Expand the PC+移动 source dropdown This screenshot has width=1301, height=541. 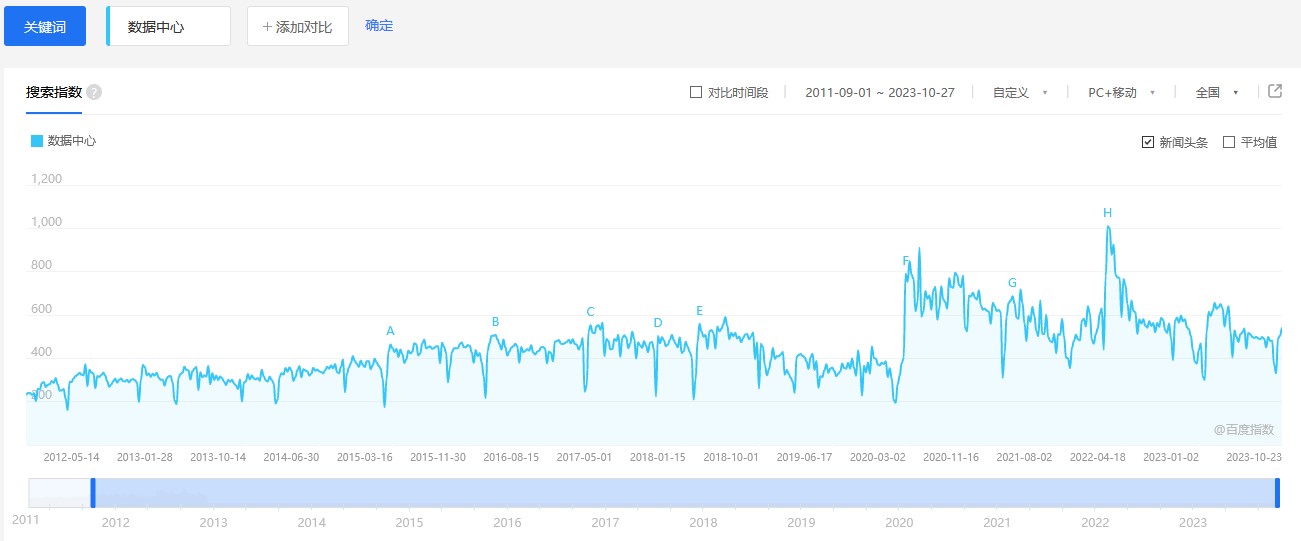click(x=1121, y=92)
